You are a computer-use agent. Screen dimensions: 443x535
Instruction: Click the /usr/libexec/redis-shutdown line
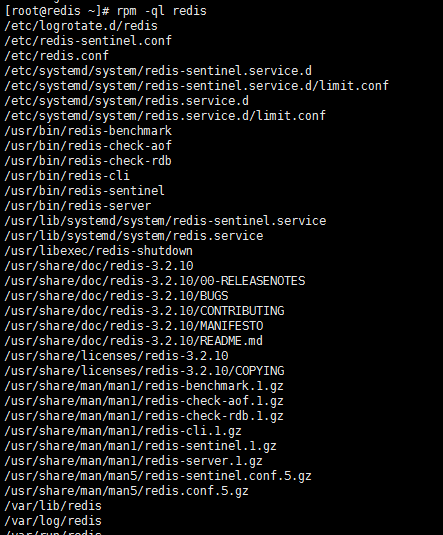[99, 251]
